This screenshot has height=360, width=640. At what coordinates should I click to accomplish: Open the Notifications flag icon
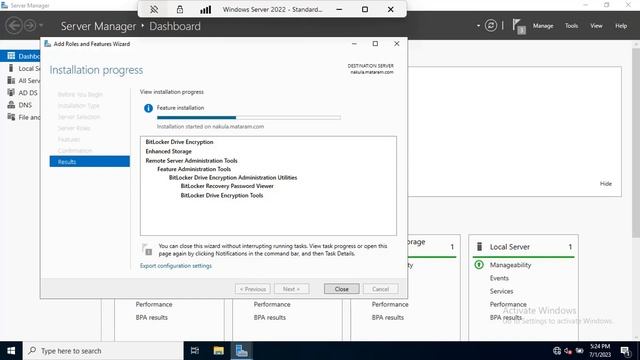click(519, 27)
